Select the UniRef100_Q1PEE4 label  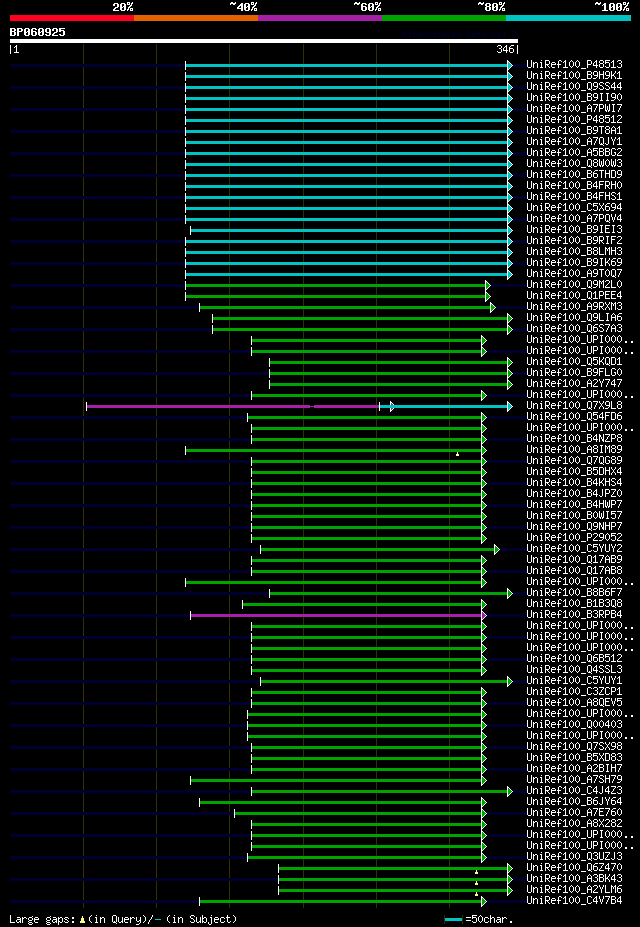click(574, 296)
